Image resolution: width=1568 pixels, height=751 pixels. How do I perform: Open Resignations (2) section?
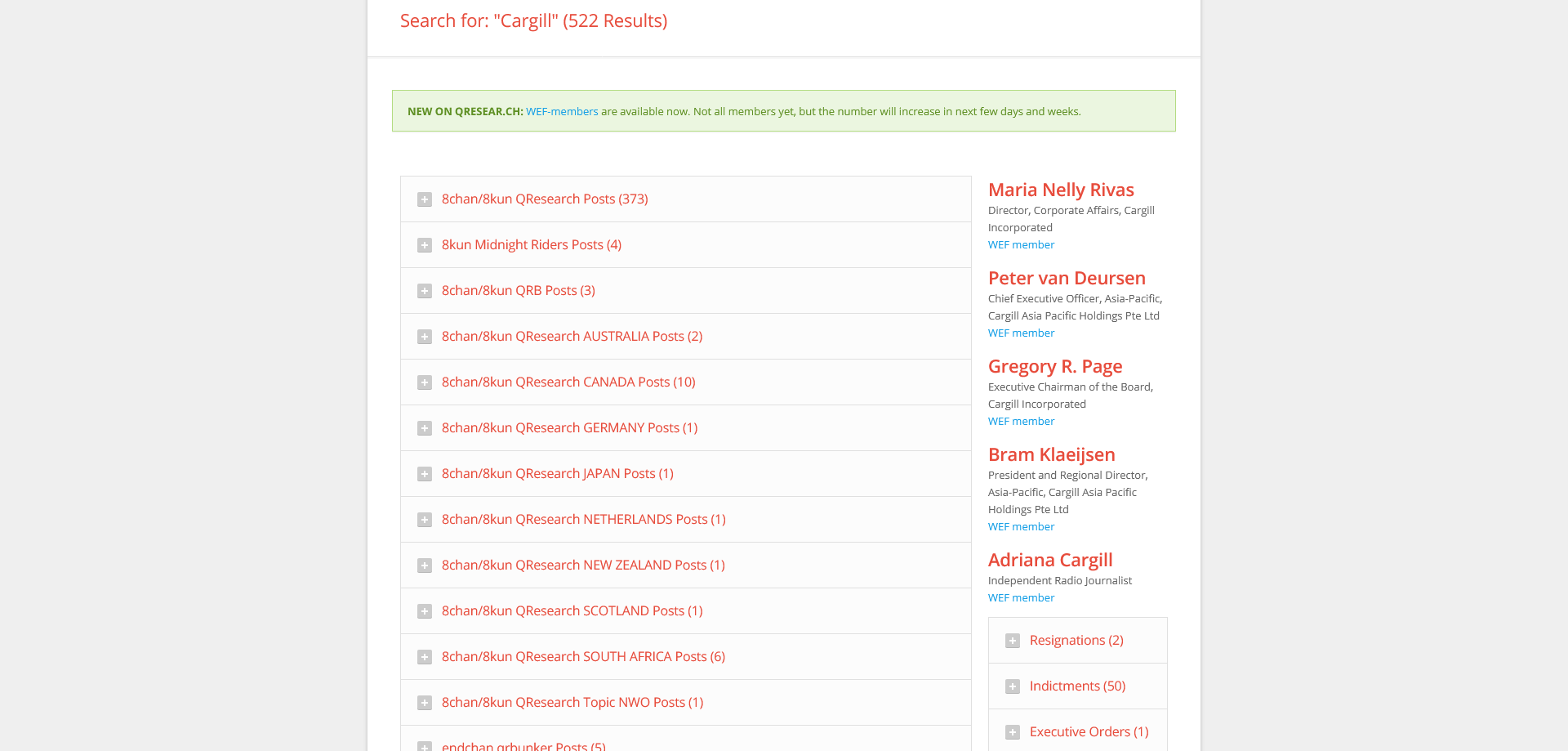click(1076, 640)
